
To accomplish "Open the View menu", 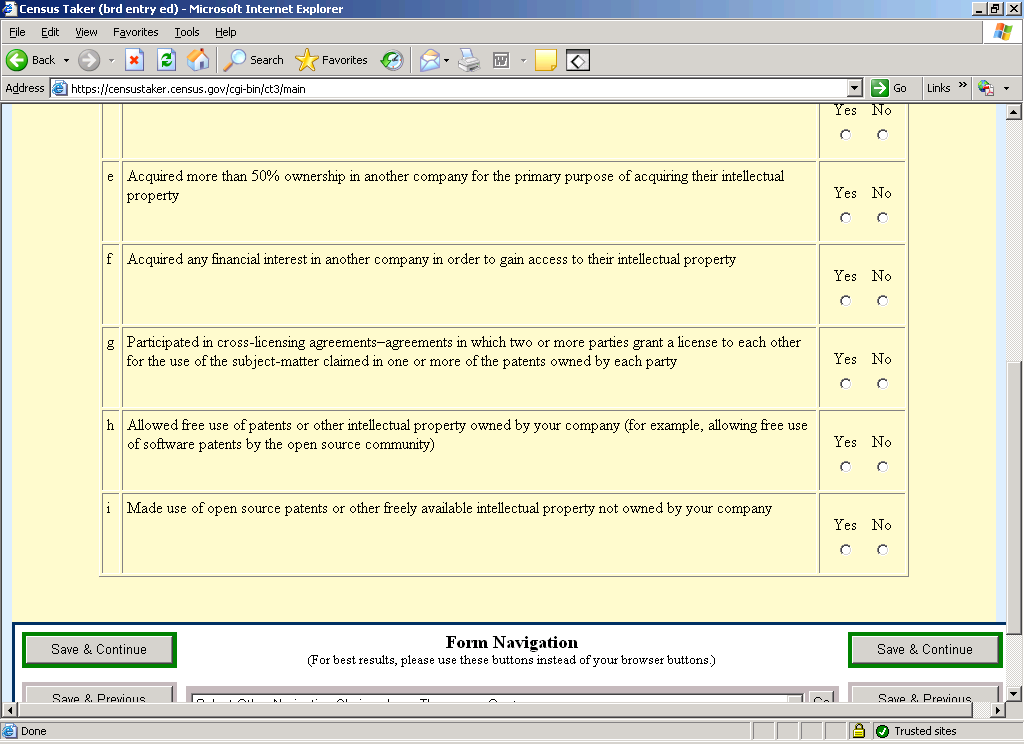I will (x=86, y=32).
